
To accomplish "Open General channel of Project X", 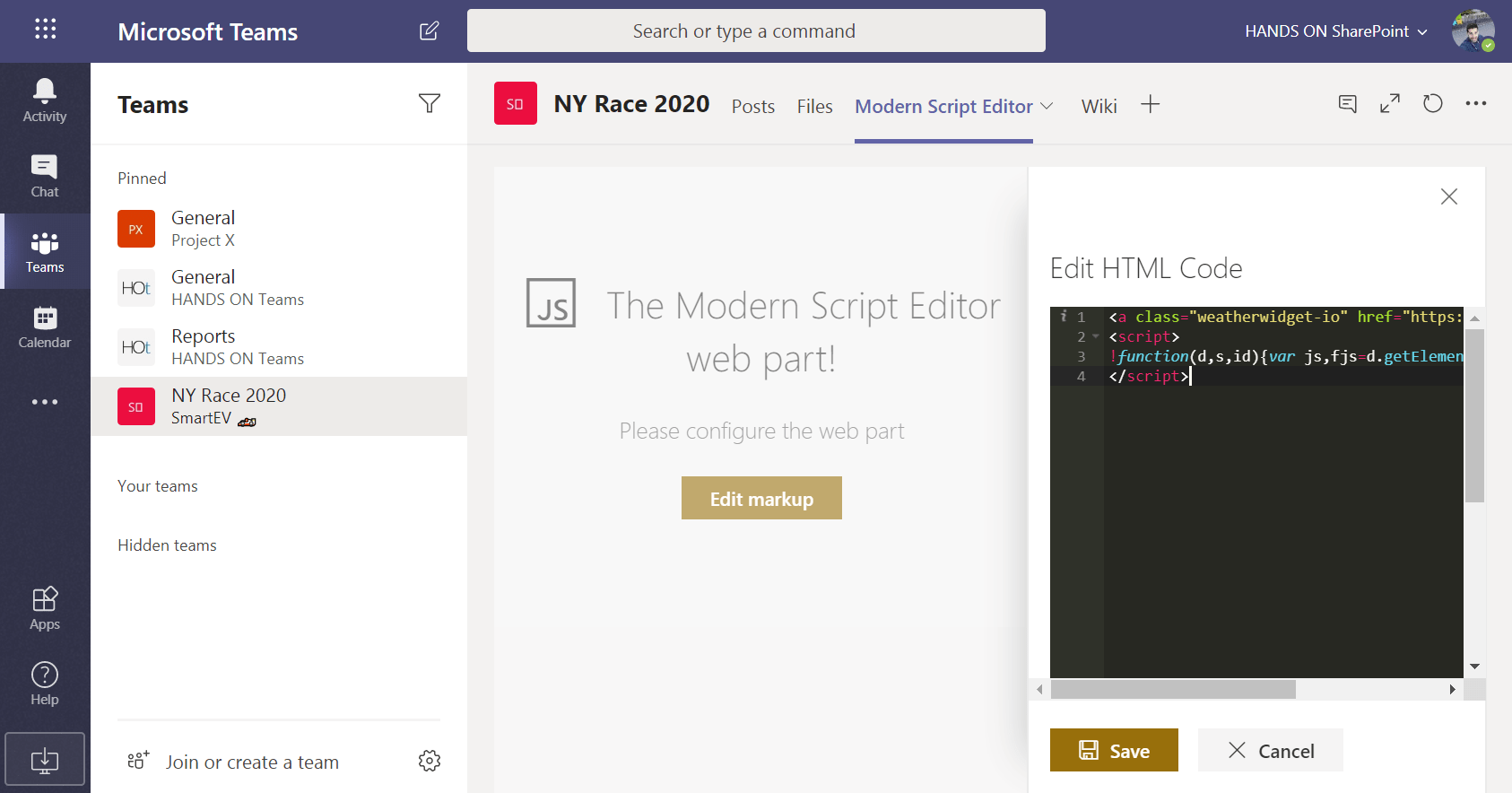I will point(279,229).
